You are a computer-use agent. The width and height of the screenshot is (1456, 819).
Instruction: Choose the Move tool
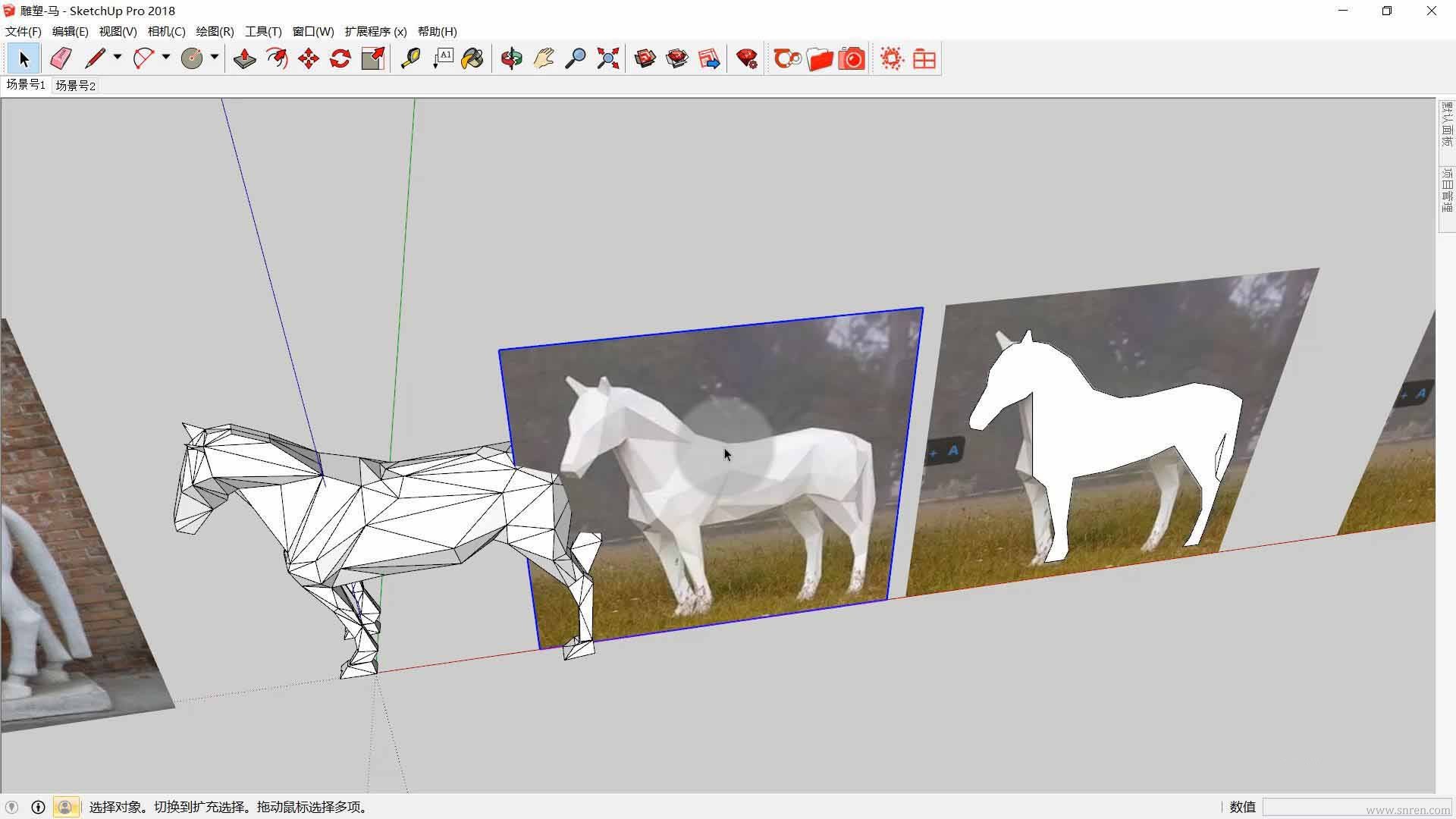(x=309, y=58)
